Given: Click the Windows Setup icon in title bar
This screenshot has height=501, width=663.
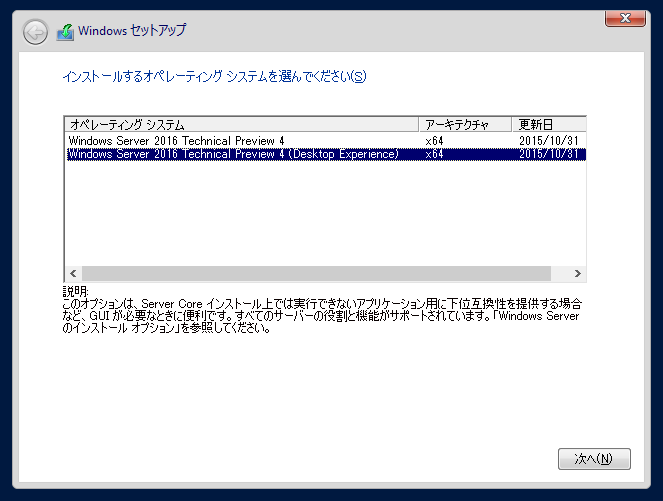Looking at the screenshot, I should [65, 32].
